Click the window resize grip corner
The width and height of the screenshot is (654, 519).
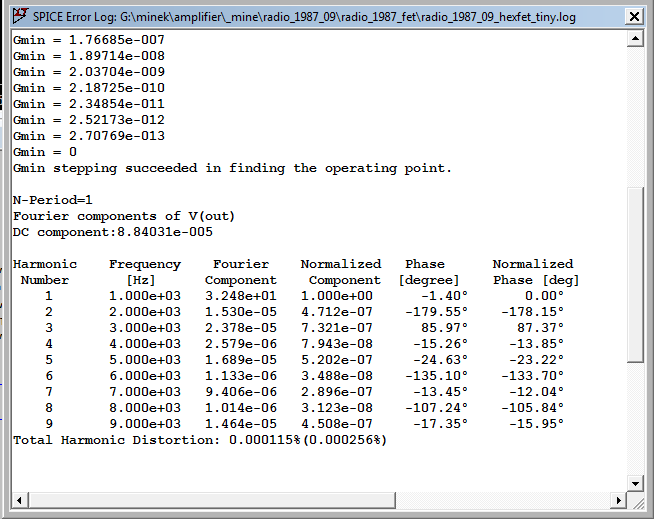pyautogui.click(x=637, y=503)
